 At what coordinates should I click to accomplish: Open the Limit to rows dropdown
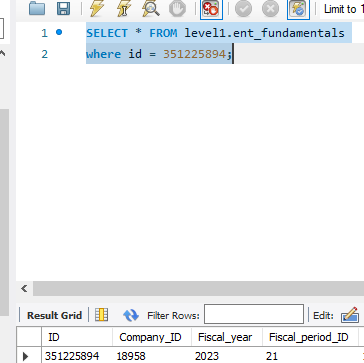coord(342,9)
